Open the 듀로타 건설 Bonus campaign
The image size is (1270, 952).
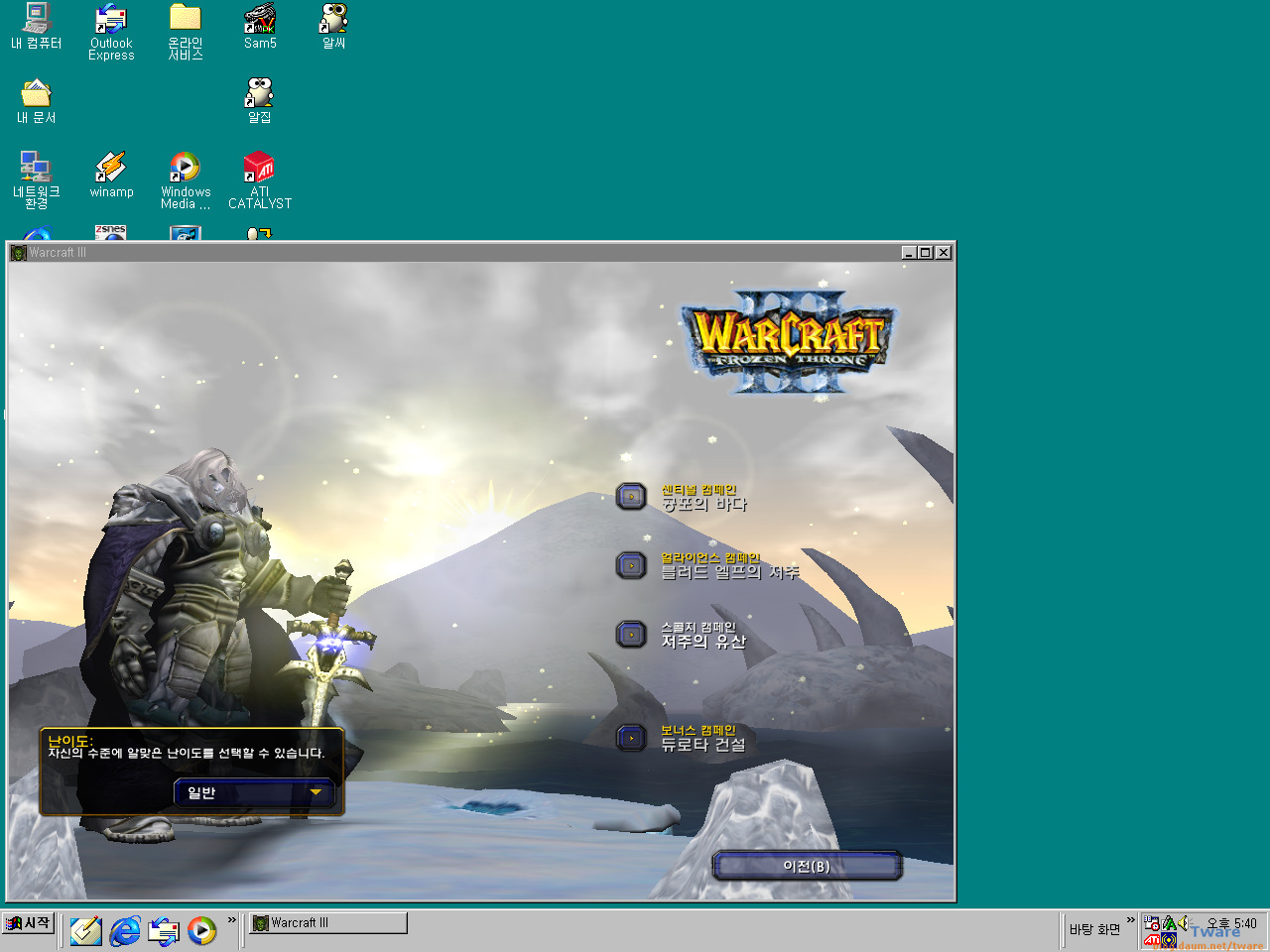coord(703,744)
